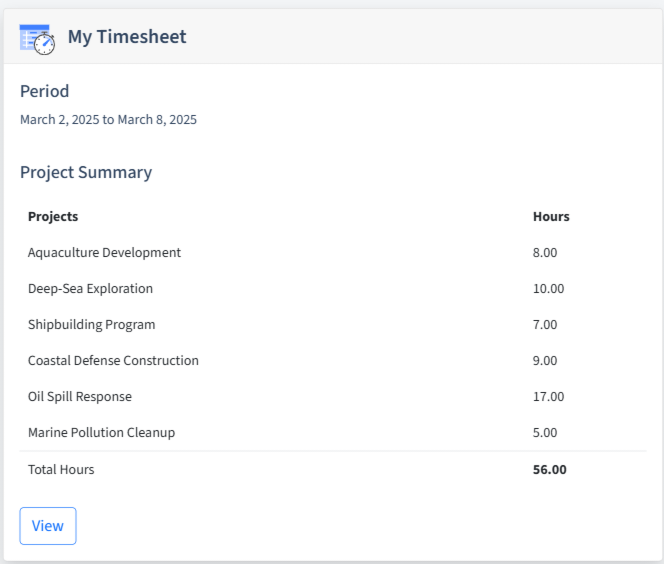Click the 17.00 hours value

point(548,396)
